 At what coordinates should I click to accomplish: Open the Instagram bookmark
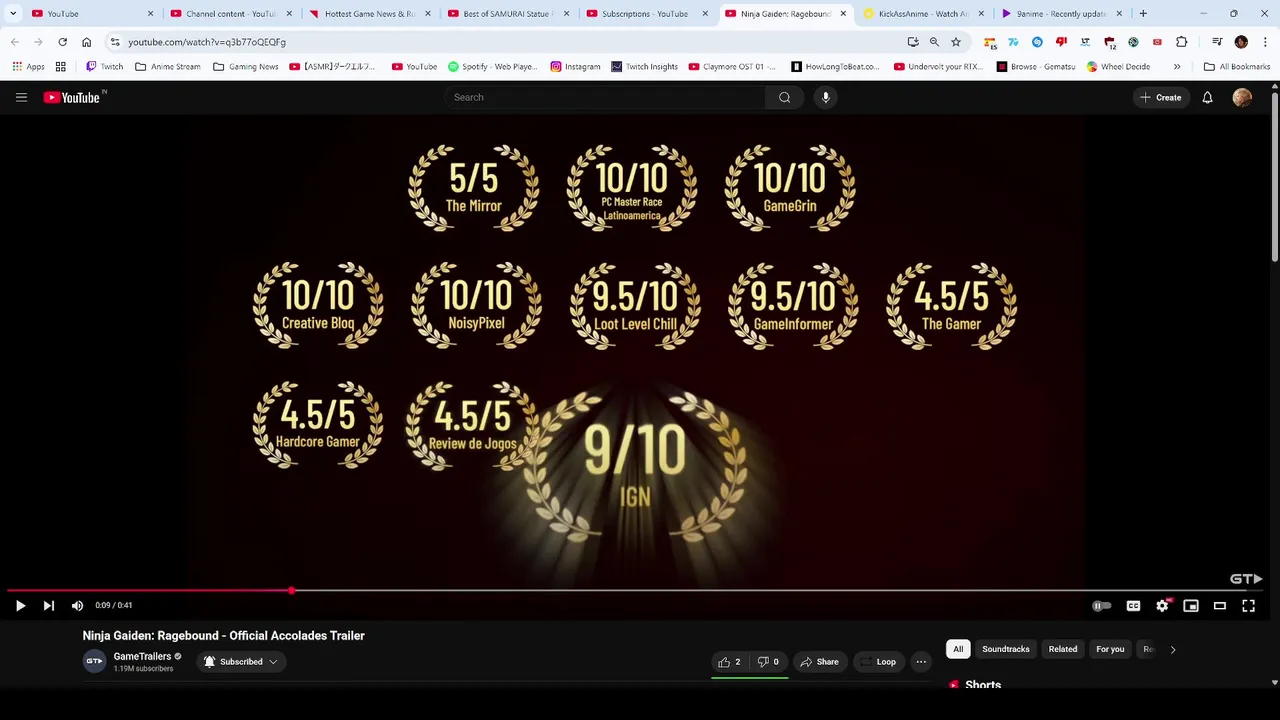pos(575,66)
